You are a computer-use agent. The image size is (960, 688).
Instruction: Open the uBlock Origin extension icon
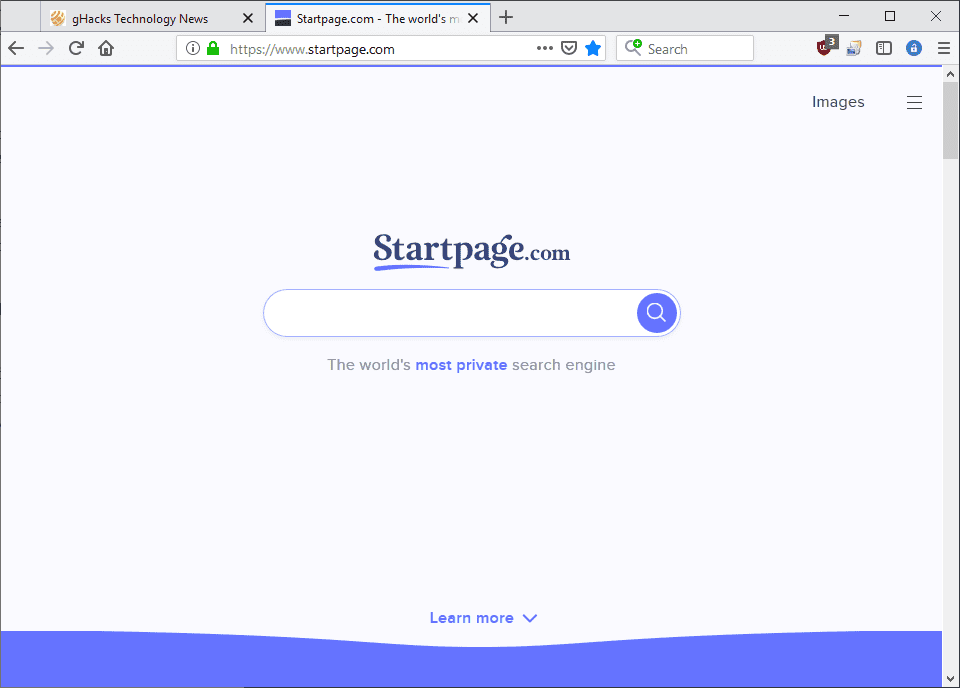coord(827,47)
